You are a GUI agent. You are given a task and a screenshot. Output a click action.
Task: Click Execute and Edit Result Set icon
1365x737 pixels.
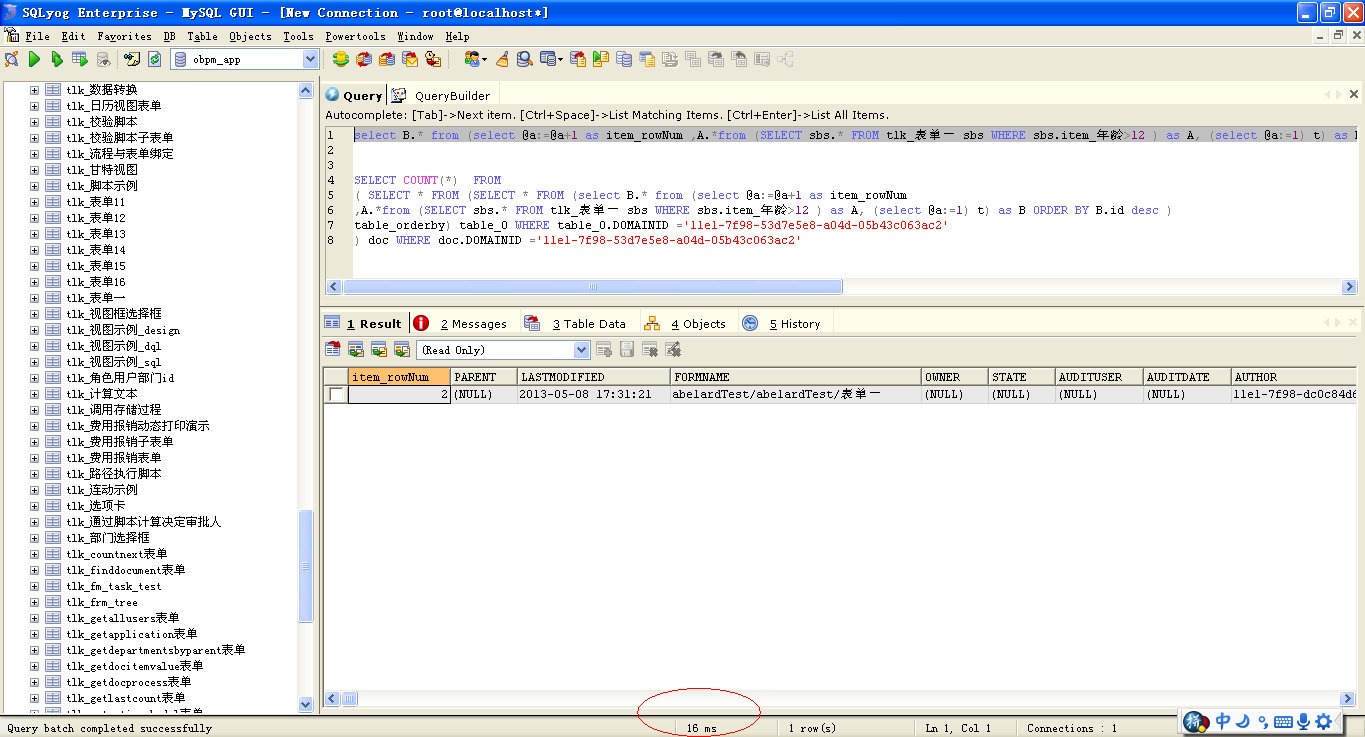point(80,59)
